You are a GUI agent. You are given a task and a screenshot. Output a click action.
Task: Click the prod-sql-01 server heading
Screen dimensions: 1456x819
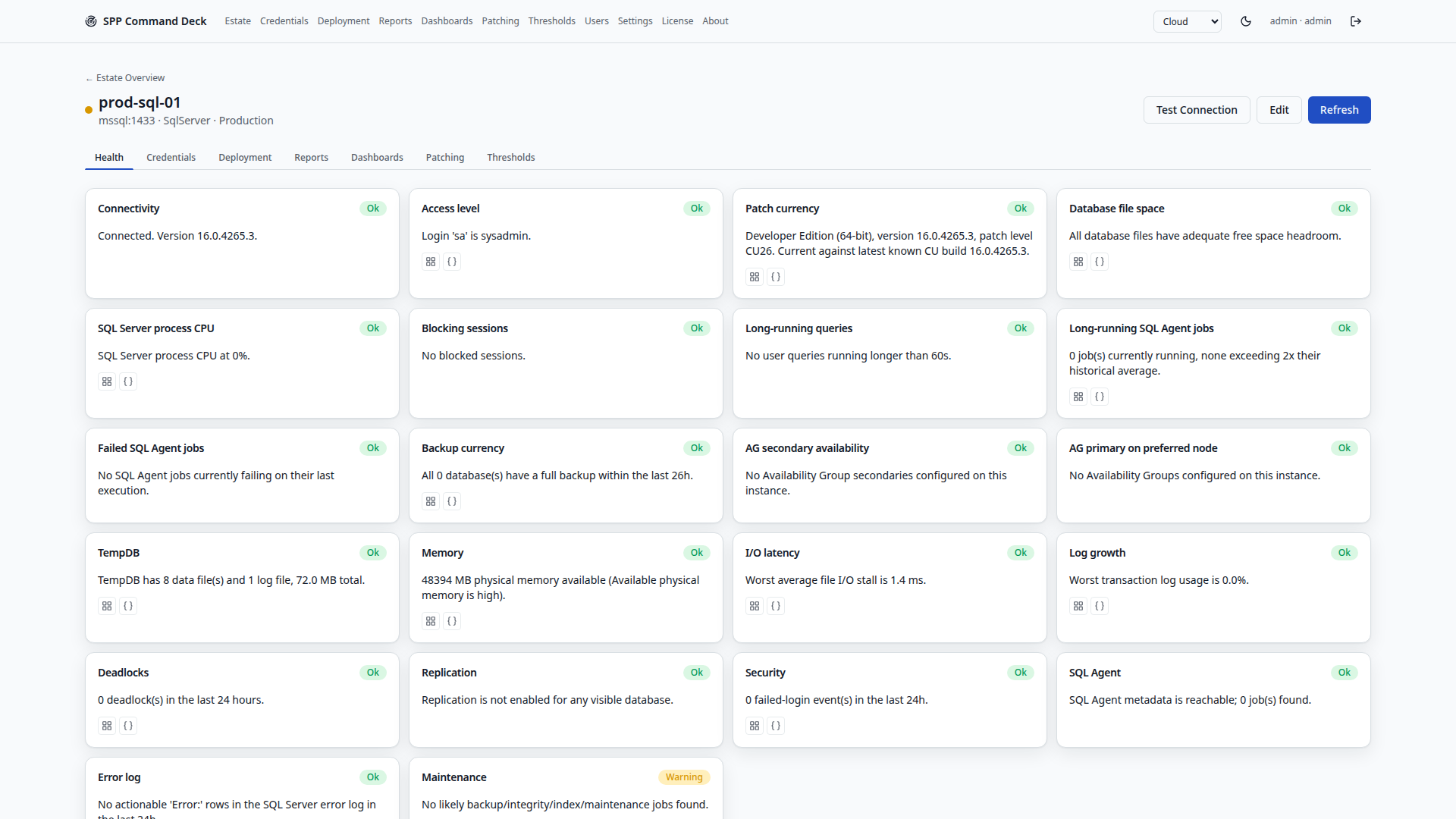[x=140, y=102]
